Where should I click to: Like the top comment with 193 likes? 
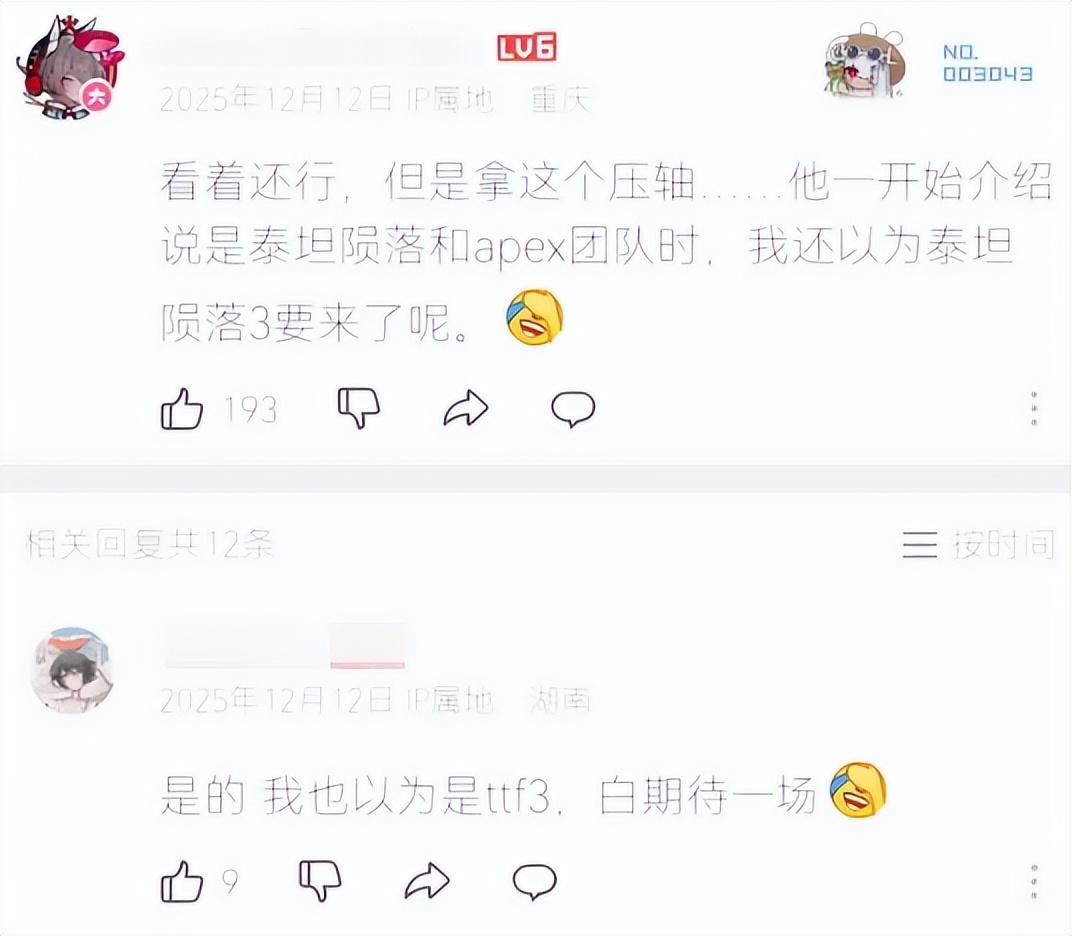point(182,409)
